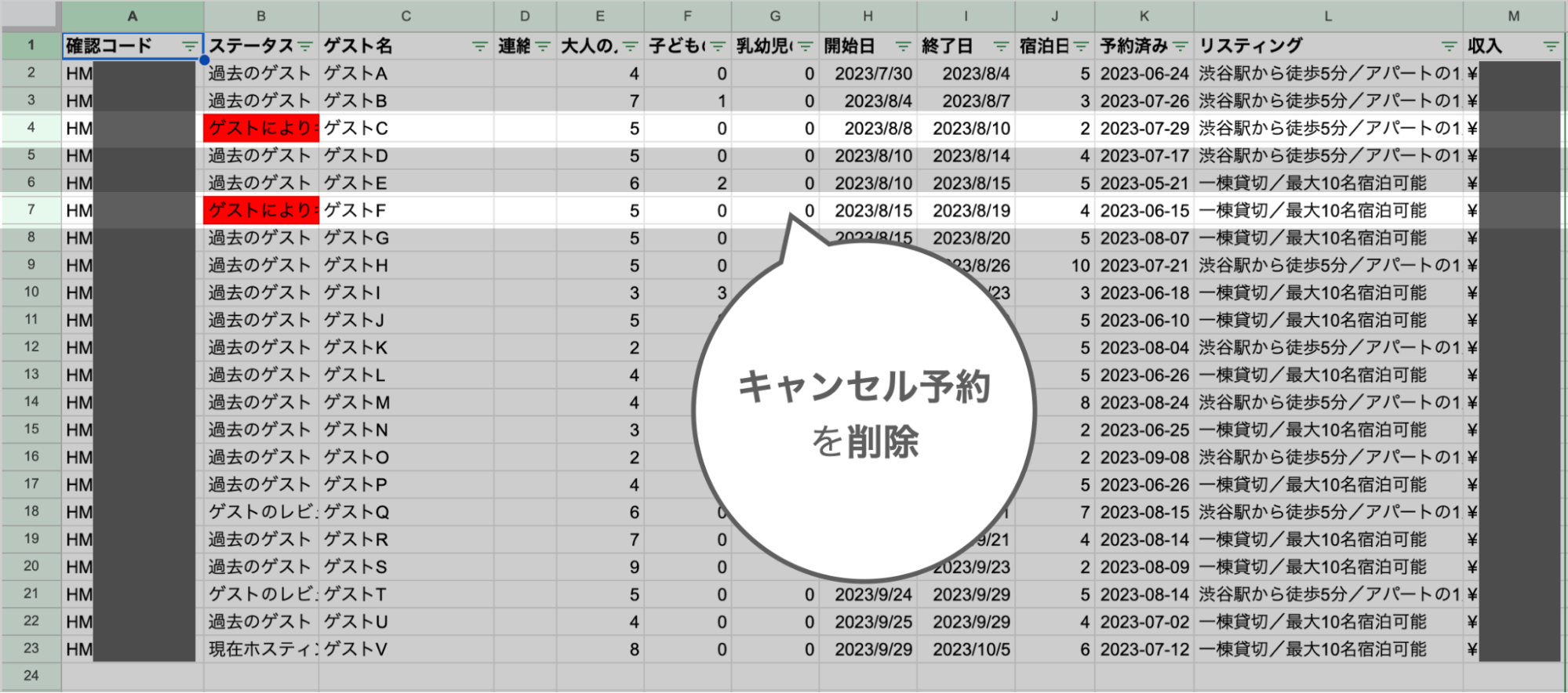The height and width of the screenshot is (693, 1568).
Task: Open the 乳幼児 column filter icon
Action: pyautogui.click(x=805, y=47)
